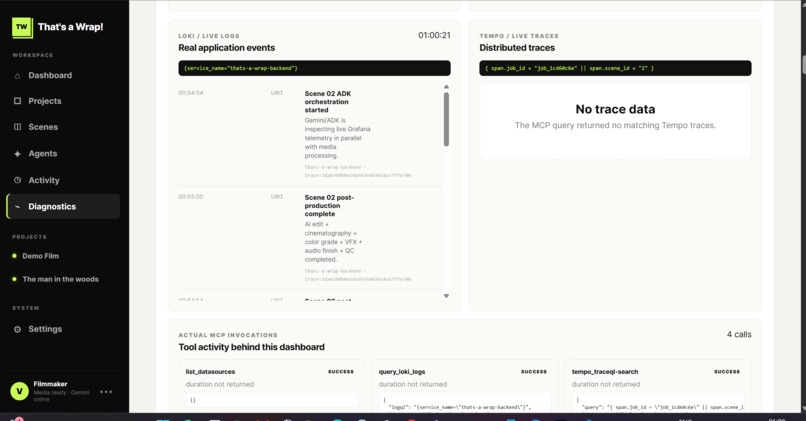Image resolution: width=806 pixels, height=421 pixels.
Task: Click the That's a Wrap! title
Action: [70, 27]
